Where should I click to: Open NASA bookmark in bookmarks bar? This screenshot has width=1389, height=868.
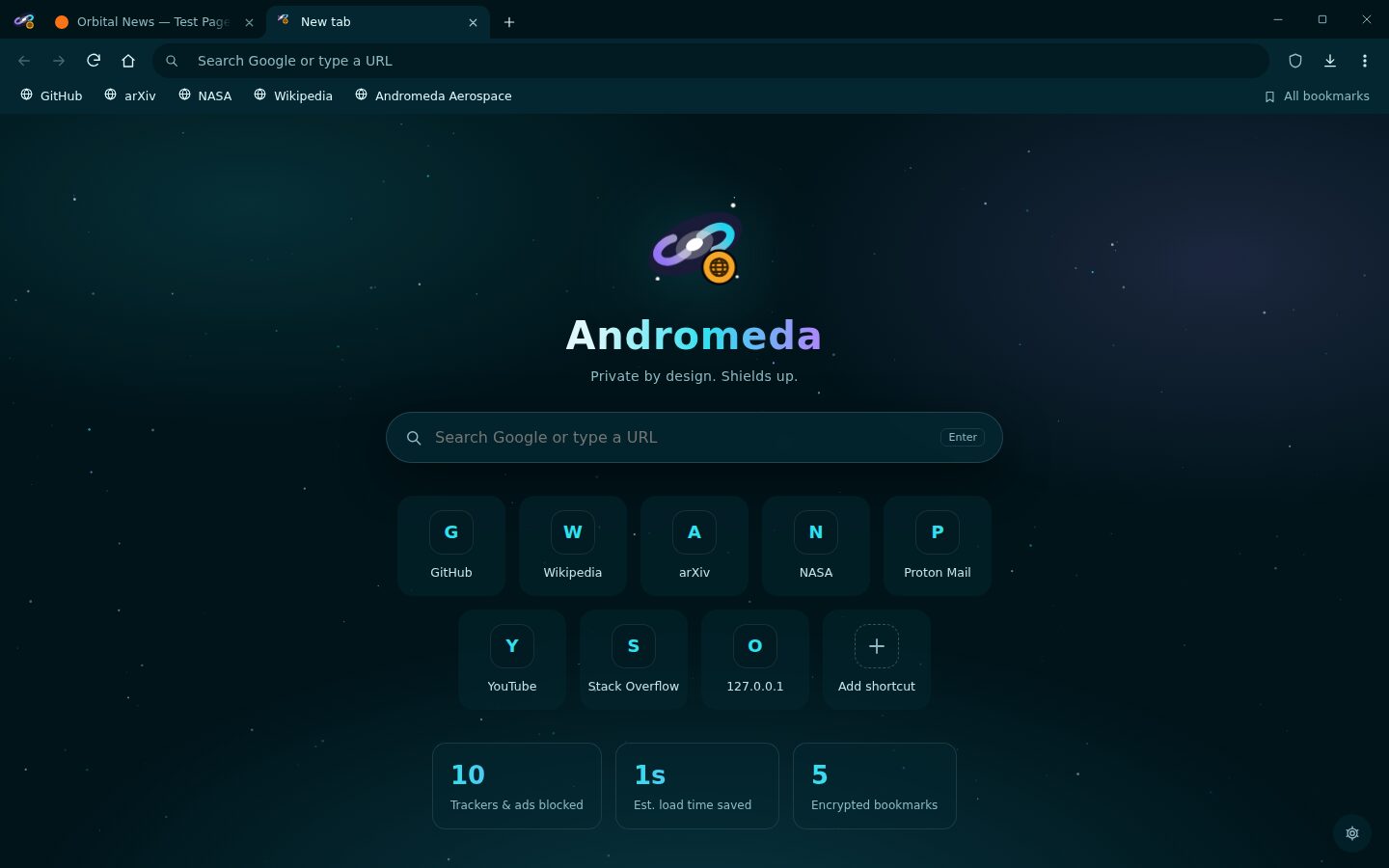[x=205, y=95]
